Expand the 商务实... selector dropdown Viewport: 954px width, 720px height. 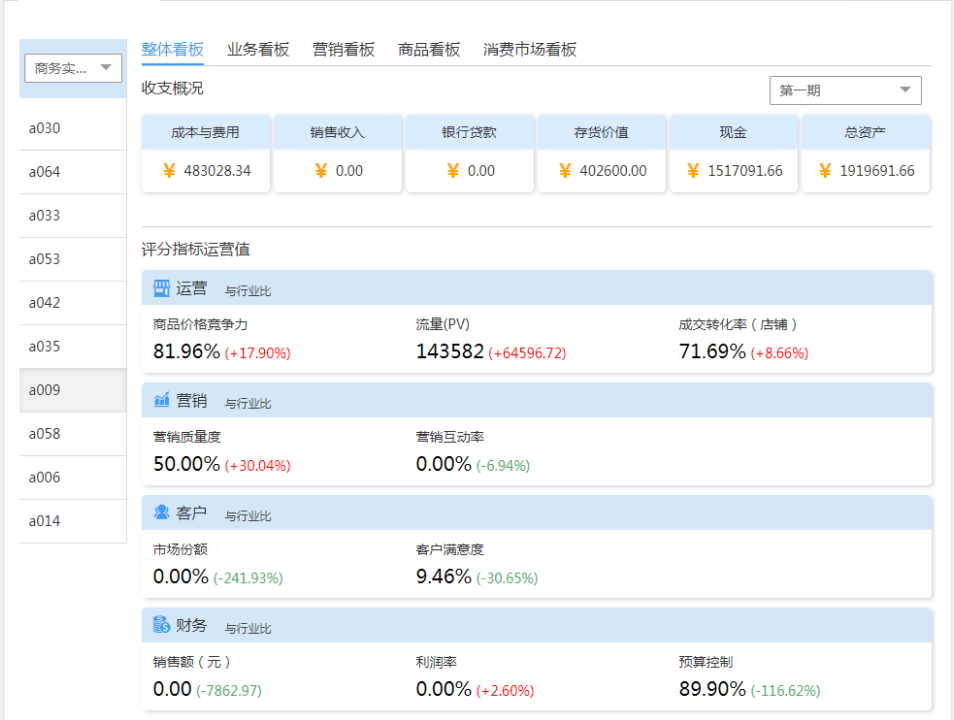pos(73,68)
